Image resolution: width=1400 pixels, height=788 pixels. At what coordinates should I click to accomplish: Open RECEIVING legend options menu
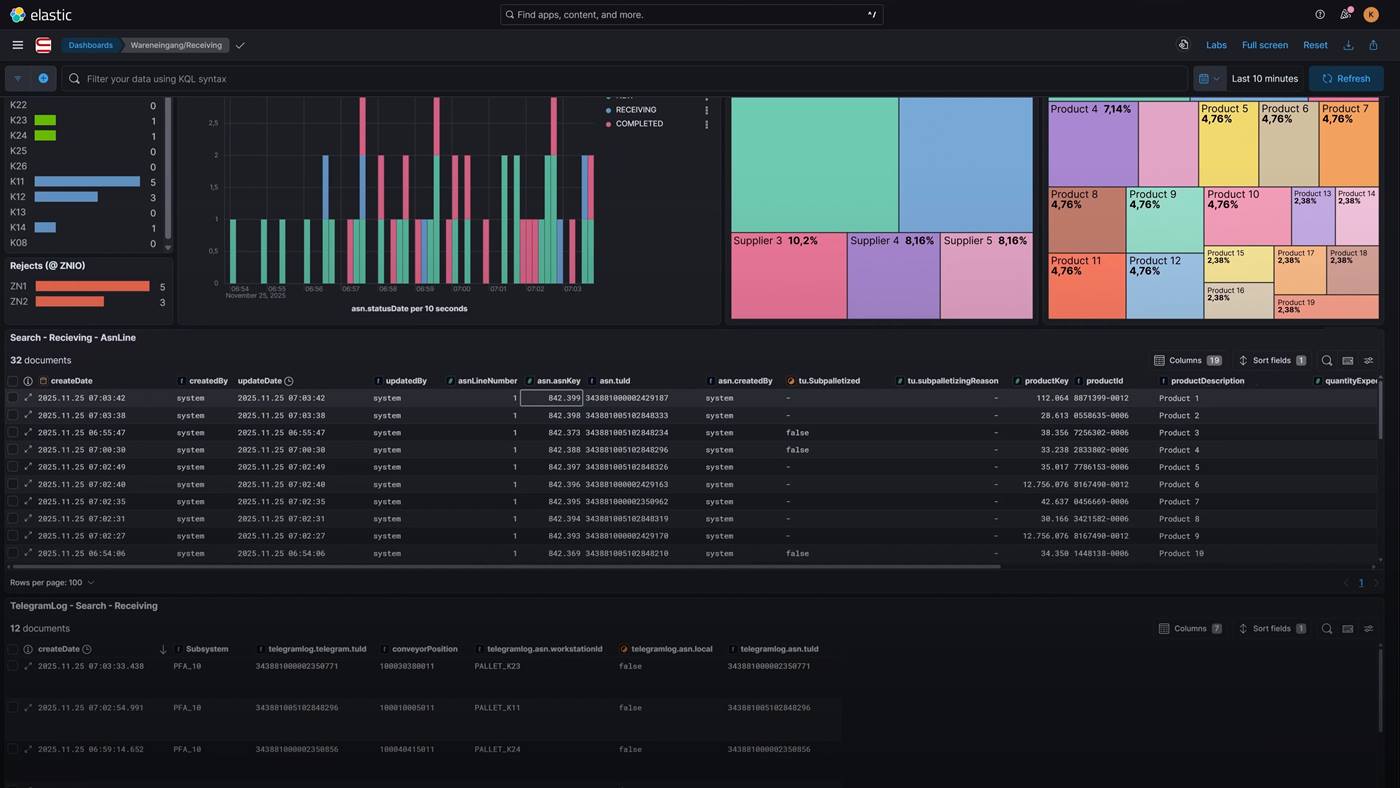point(707,109)
